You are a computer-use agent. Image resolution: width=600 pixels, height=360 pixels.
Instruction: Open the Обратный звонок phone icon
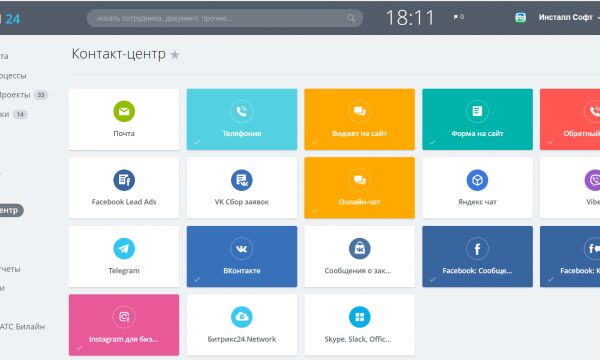point(593,111)
